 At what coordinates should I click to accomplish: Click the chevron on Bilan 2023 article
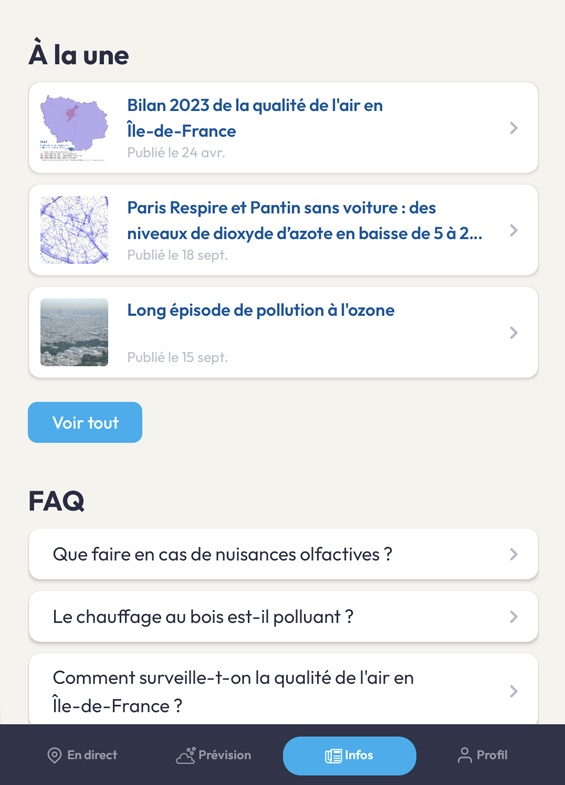pyautogui.click(x=513, y=128)
